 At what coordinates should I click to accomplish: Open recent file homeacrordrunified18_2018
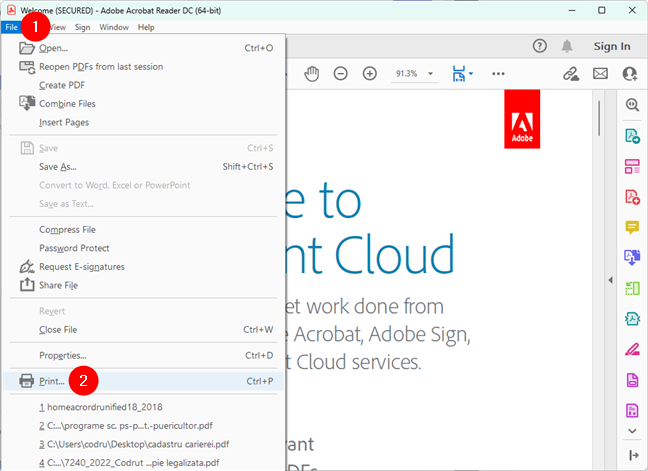pos(100,407)
